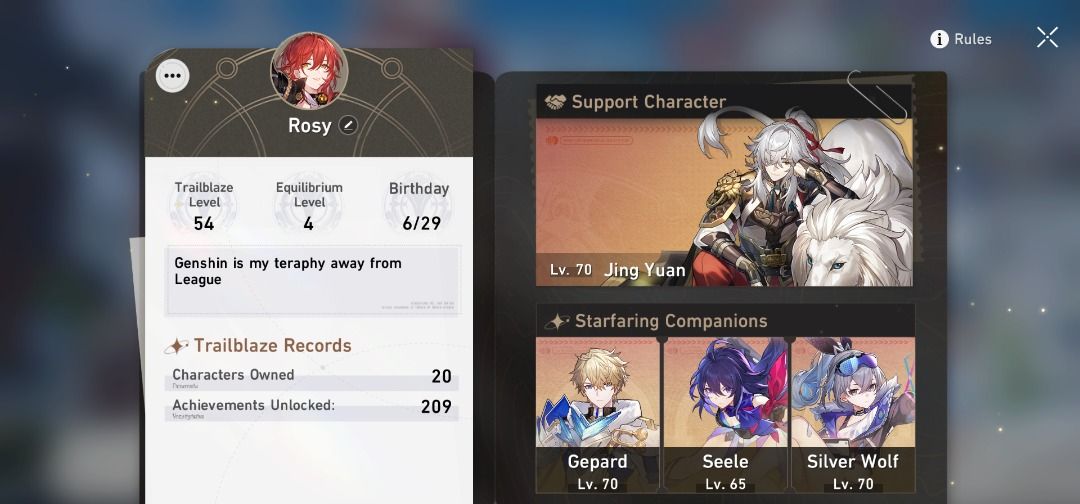Click the handshake Support Character icon

point(555,102)
